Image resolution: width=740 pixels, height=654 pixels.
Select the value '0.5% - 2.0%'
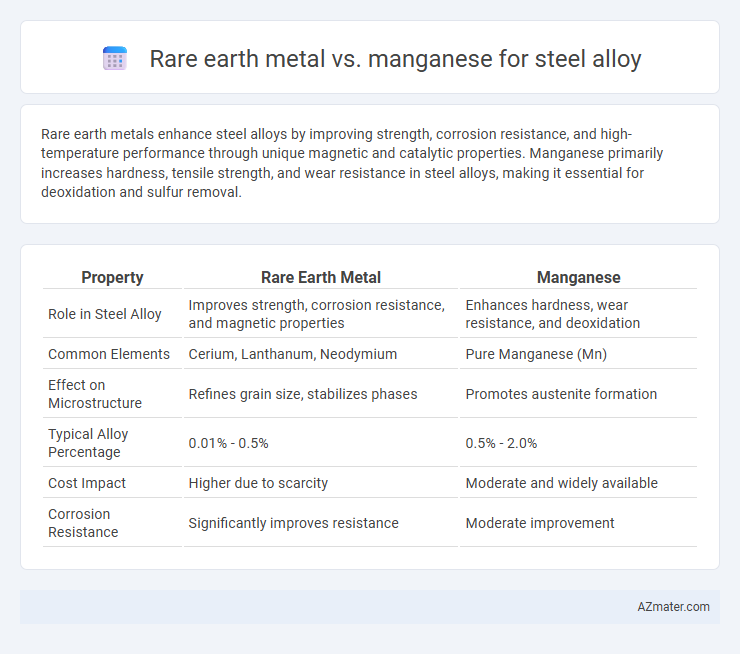click(501, 444)
